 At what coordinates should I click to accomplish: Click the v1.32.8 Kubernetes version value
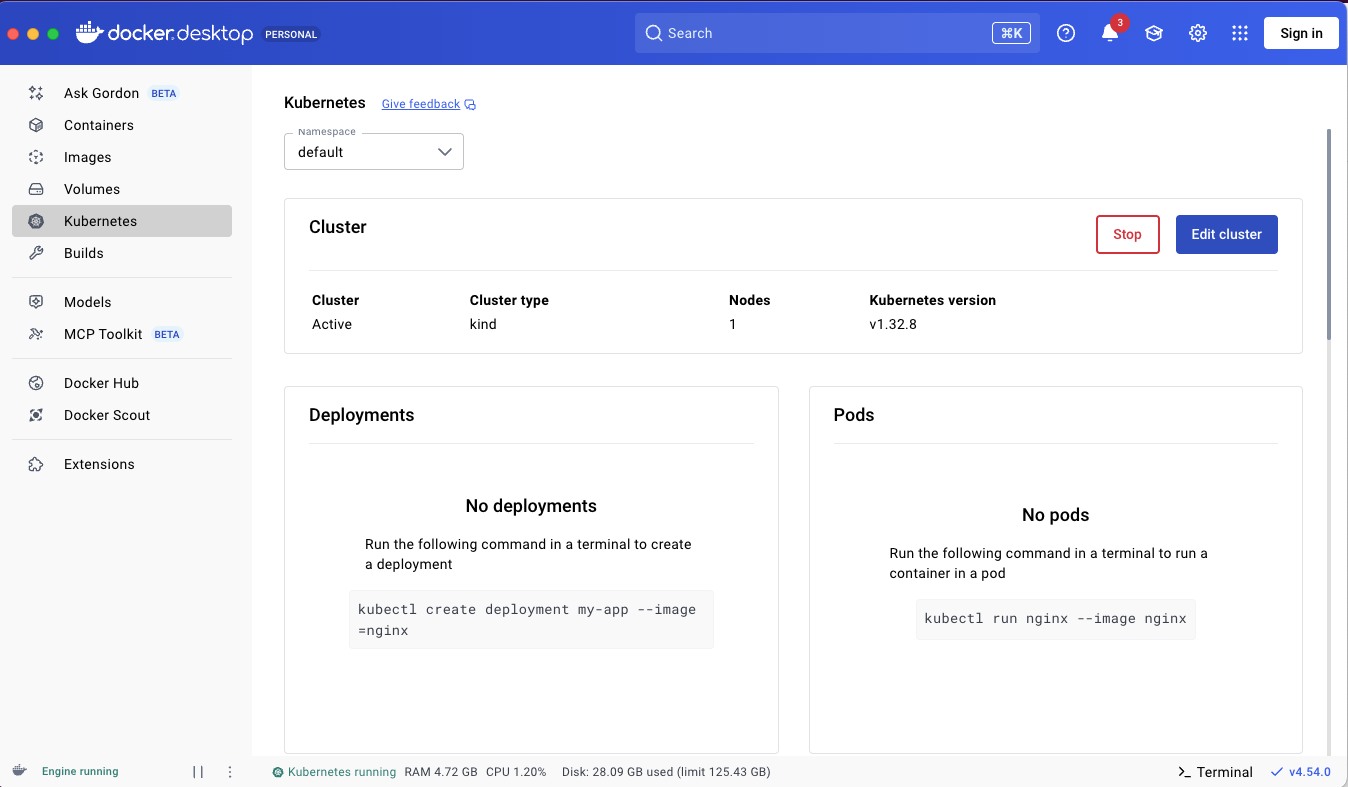point(893,324)
